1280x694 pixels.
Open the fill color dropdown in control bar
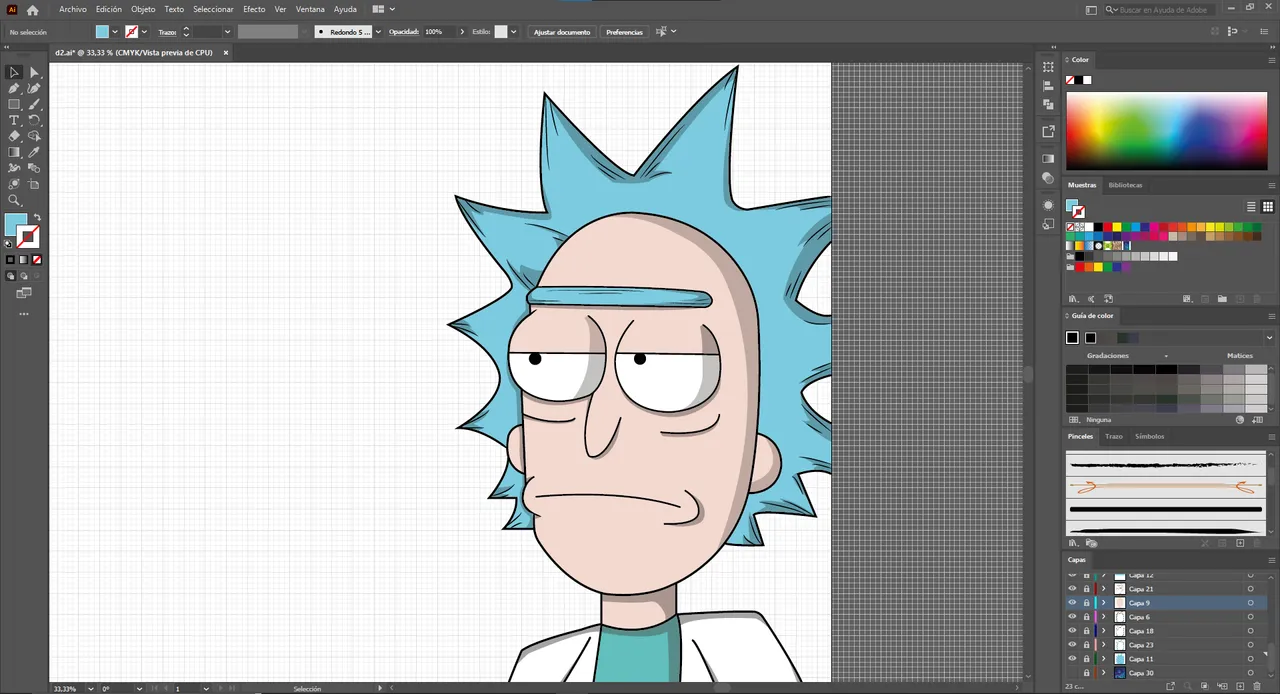(115, 32)
